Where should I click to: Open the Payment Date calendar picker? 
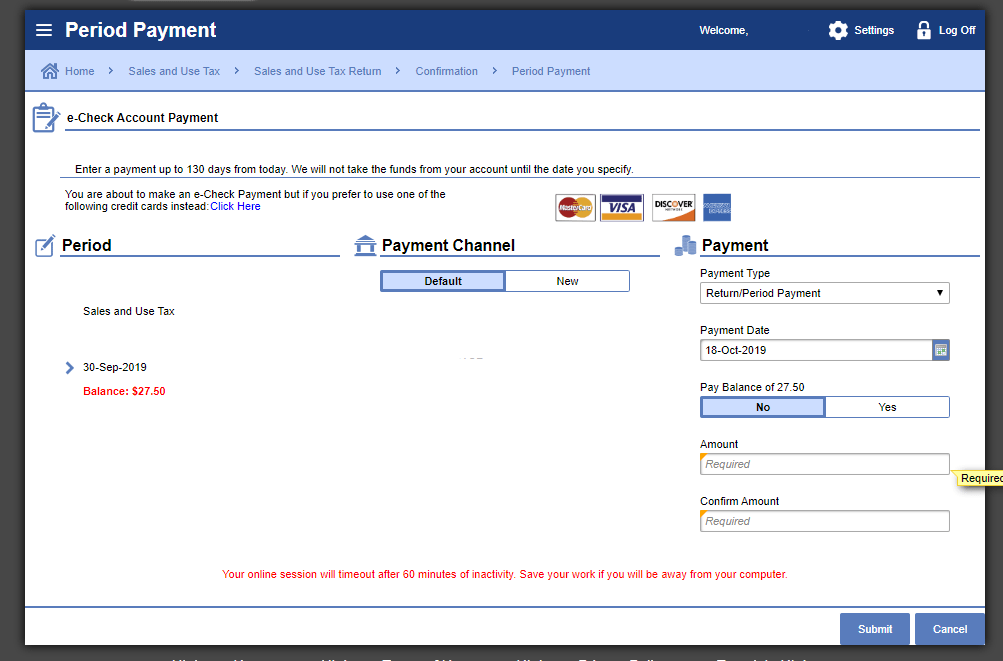[940, 350]
